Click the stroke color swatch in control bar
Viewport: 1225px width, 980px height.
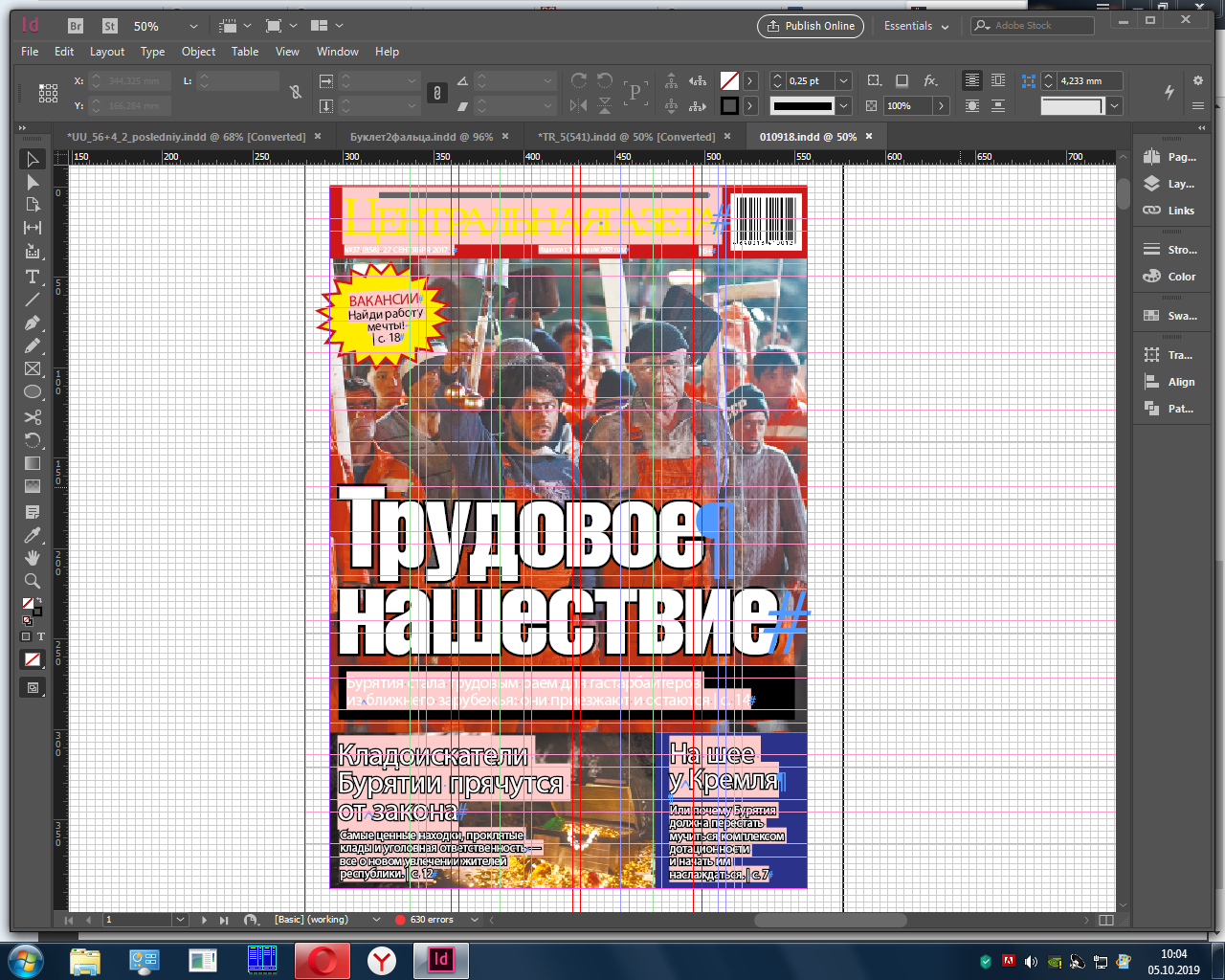(x=730, y=106)
